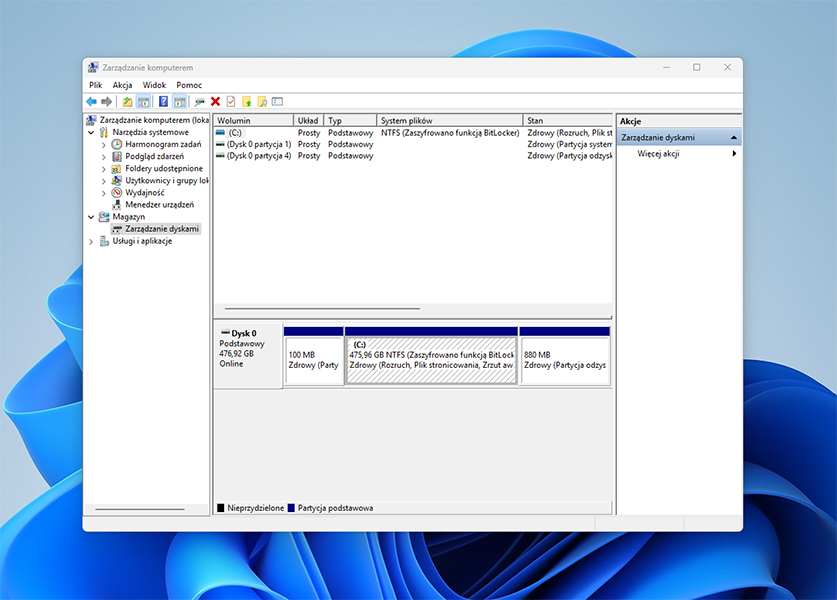Expand the Wydajność node
This screenshot has width=837, height=600.
coord(104,193)
